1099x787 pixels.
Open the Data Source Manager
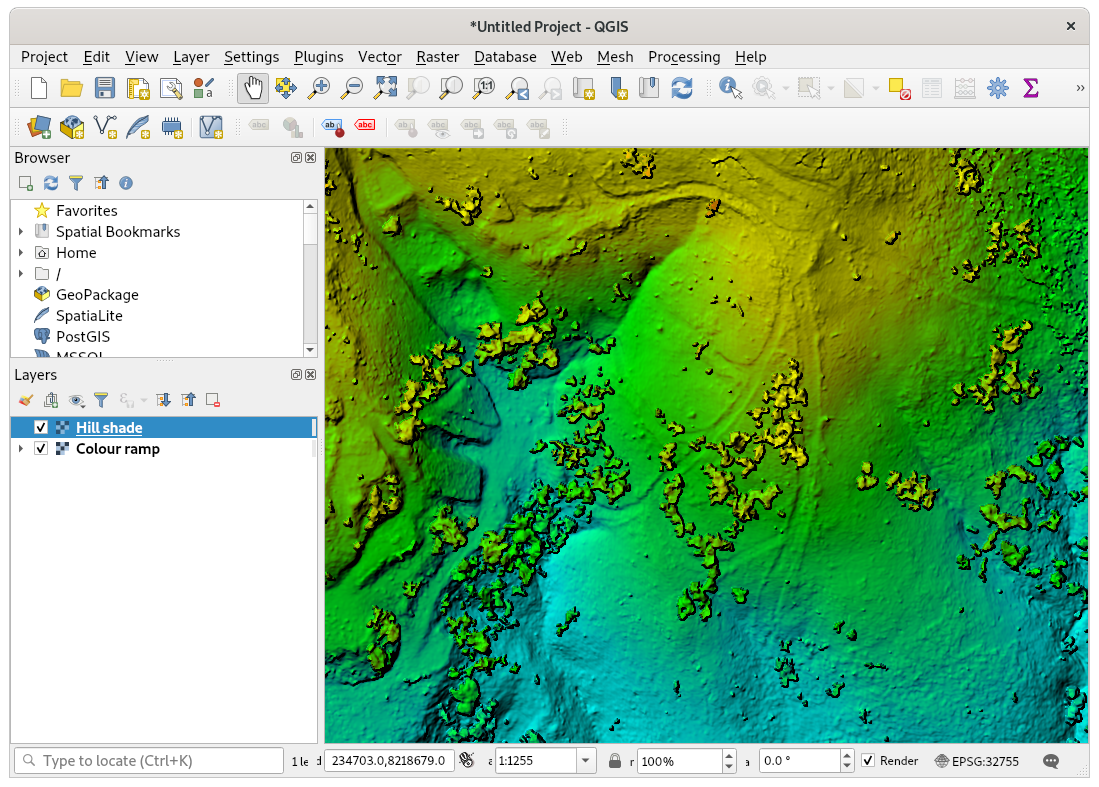pyautogui.click(x=39, y=127)
